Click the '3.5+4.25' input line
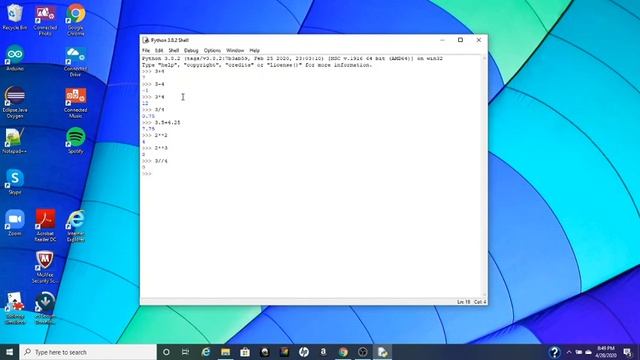 click(167, 122)
